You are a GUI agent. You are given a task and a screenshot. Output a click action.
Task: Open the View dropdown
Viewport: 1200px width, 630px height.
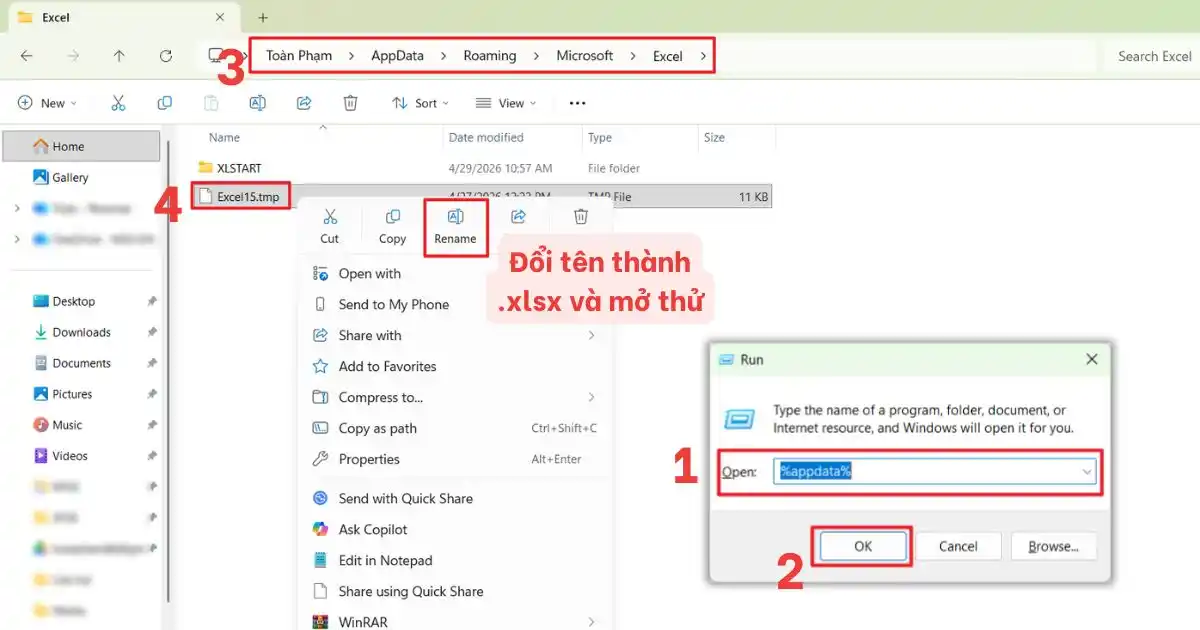pos(506,103)
